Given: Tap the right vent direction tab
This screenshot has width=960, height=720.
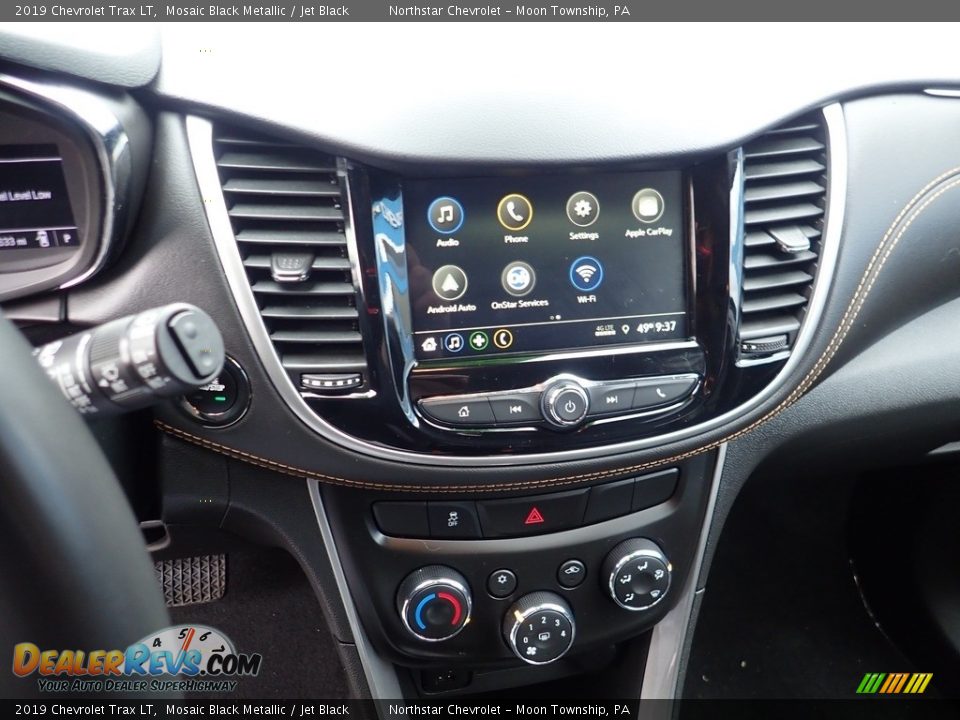Looking at the screenshot, I should [789, 239].
